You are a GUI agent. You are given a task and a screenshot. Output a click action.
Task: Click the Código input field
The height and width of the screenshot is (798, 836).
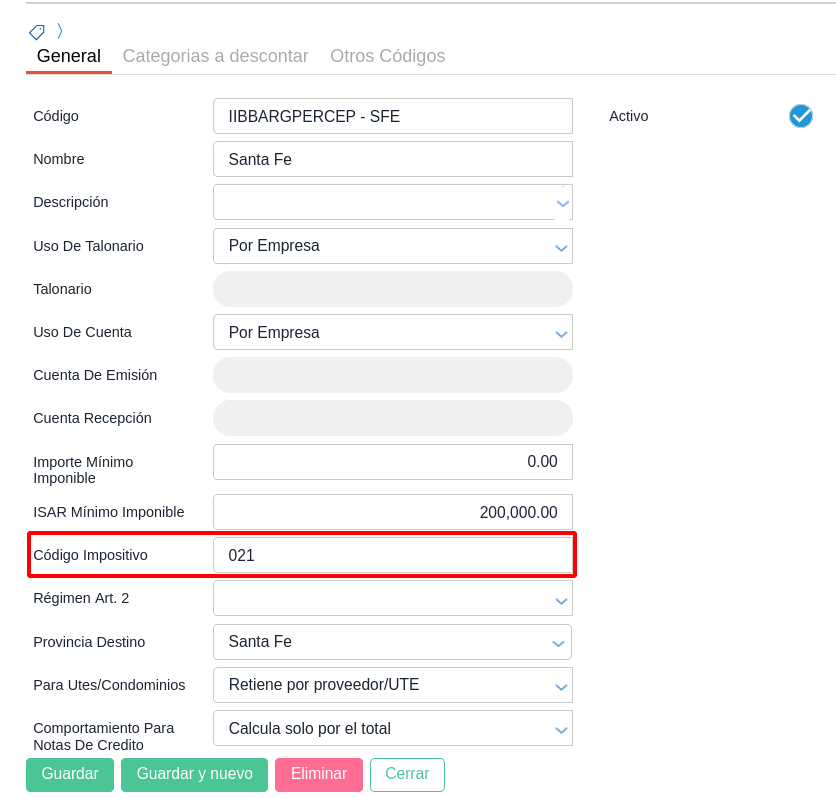click(x=392, y=116)
